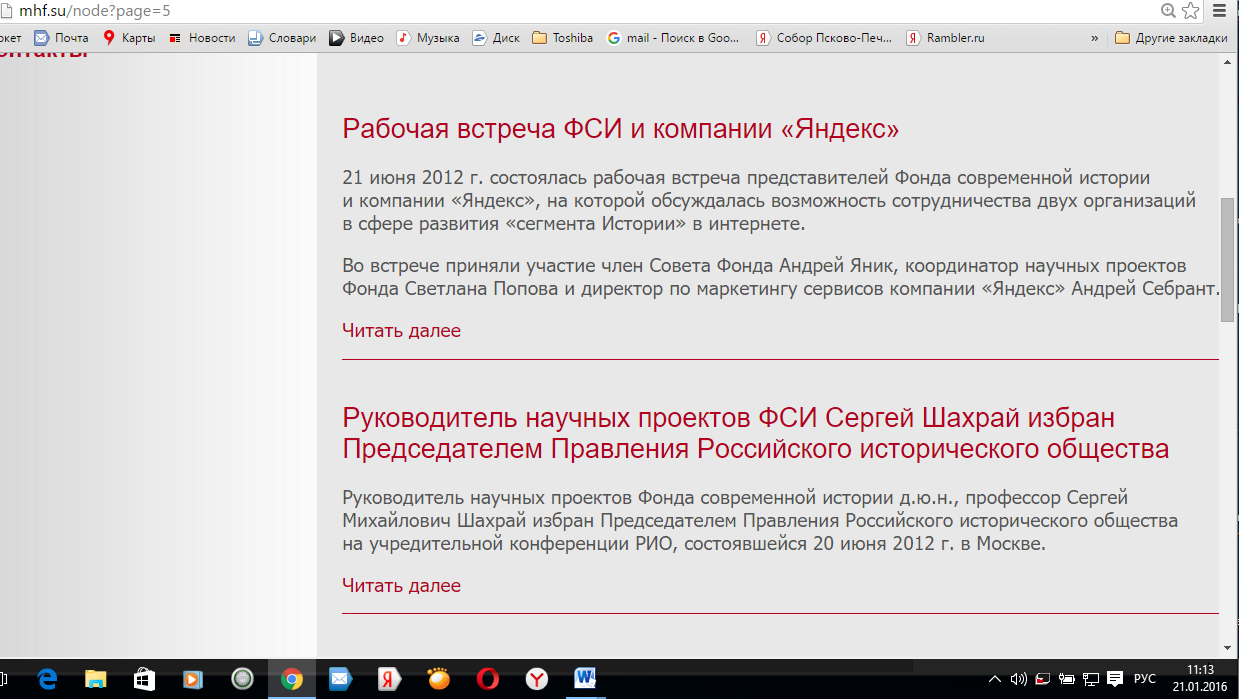Switch the РУС input language indicator

(x=1145, y=679)
